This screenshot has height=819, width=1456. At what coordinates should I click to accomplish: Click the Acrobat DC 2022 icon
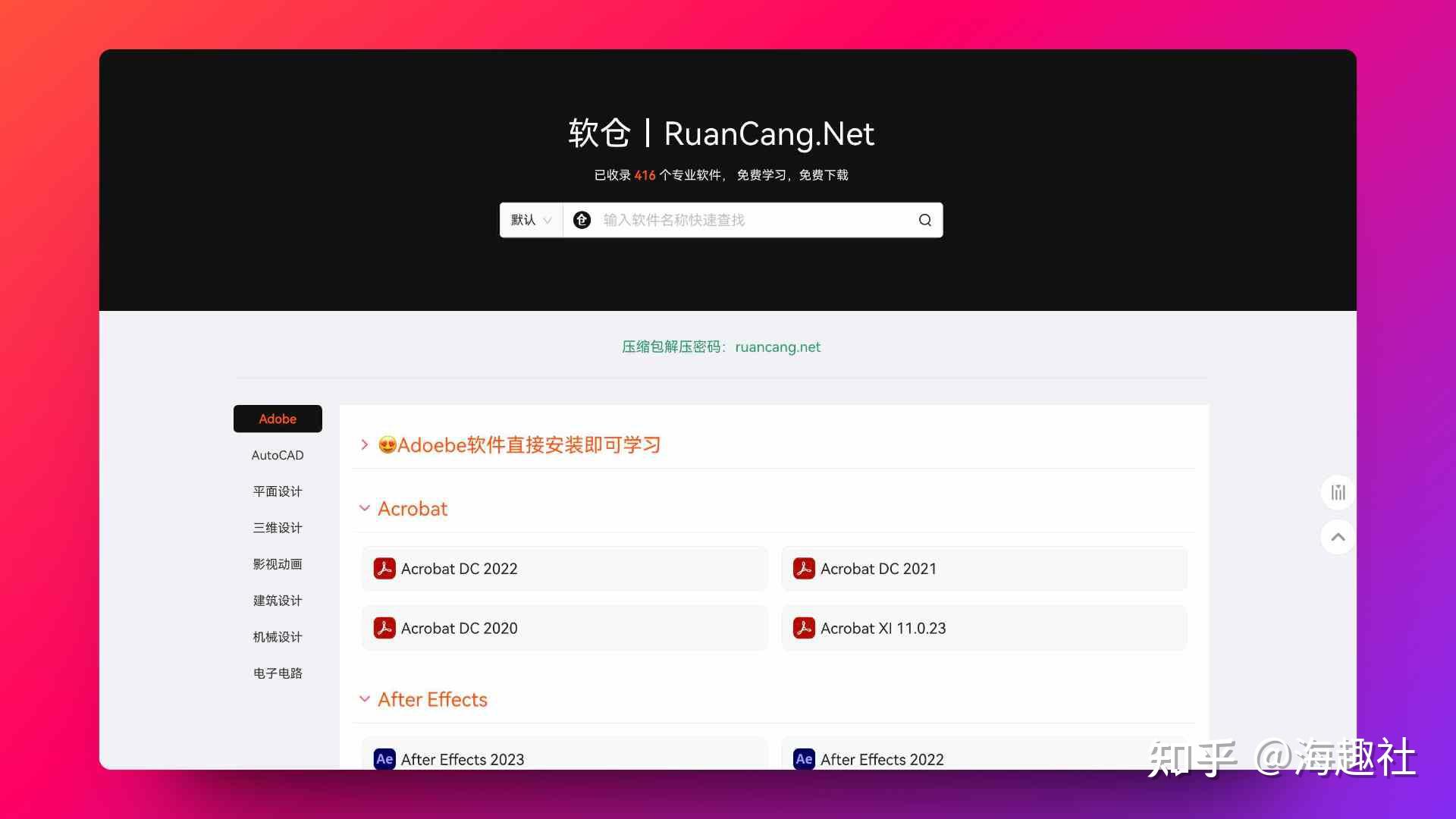point(384,569)
